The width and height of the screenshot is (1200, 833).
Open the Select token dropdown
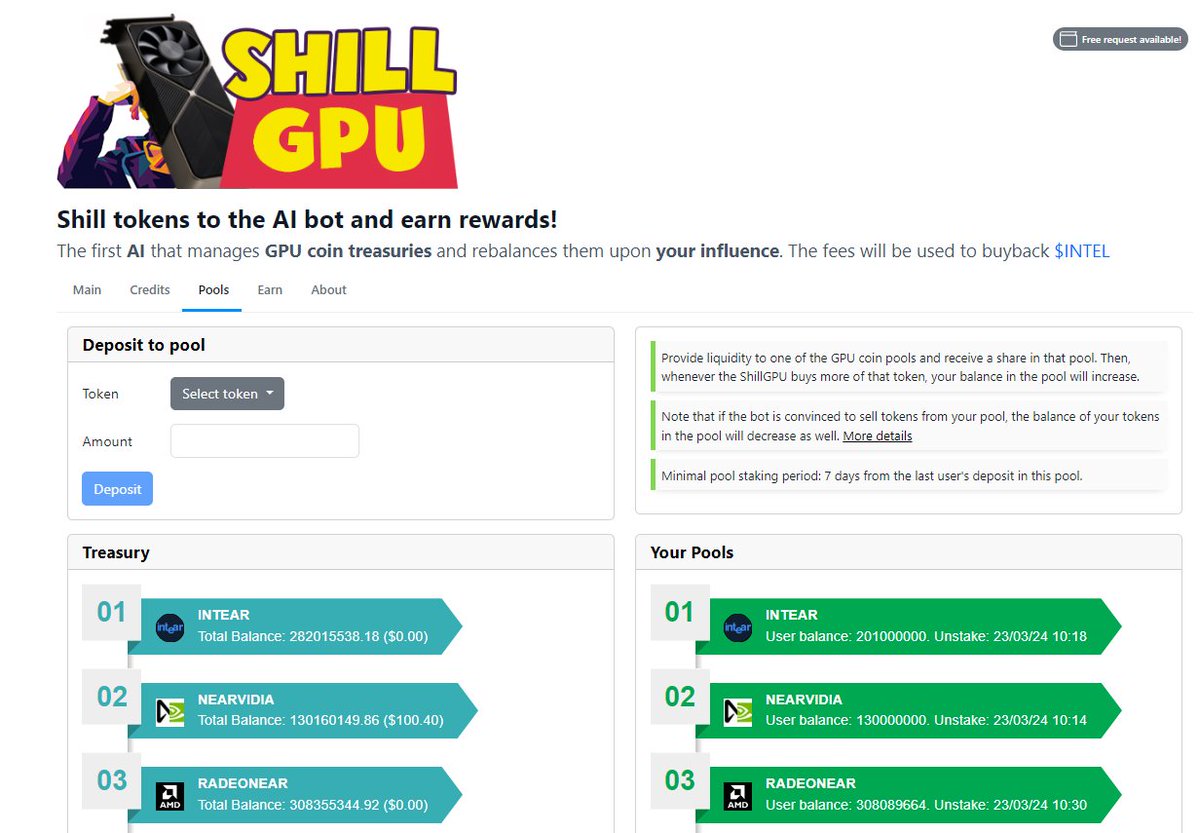pos(227,394)
